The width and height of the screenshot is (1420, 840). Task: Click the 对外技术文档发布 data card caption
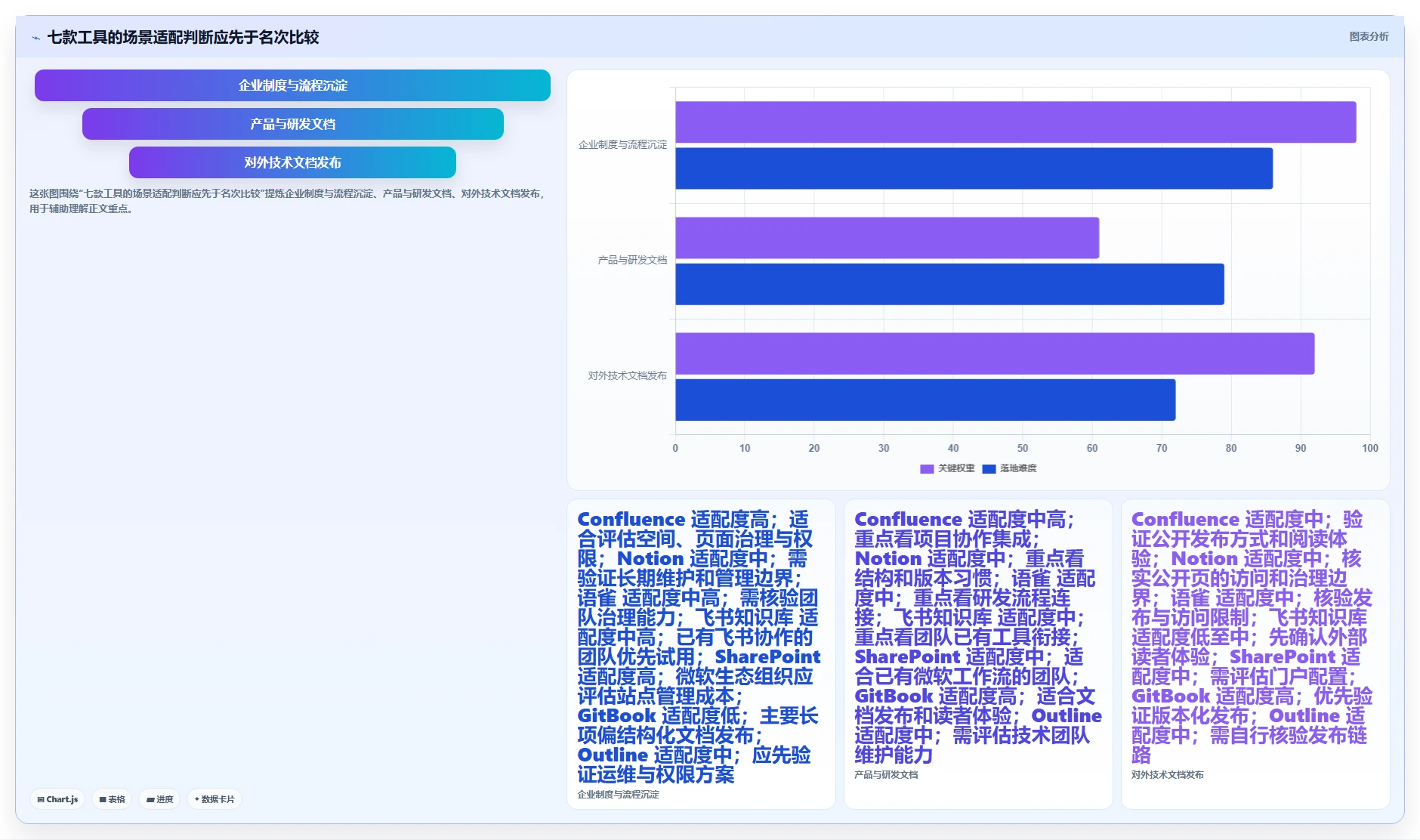pos(1167,775)
